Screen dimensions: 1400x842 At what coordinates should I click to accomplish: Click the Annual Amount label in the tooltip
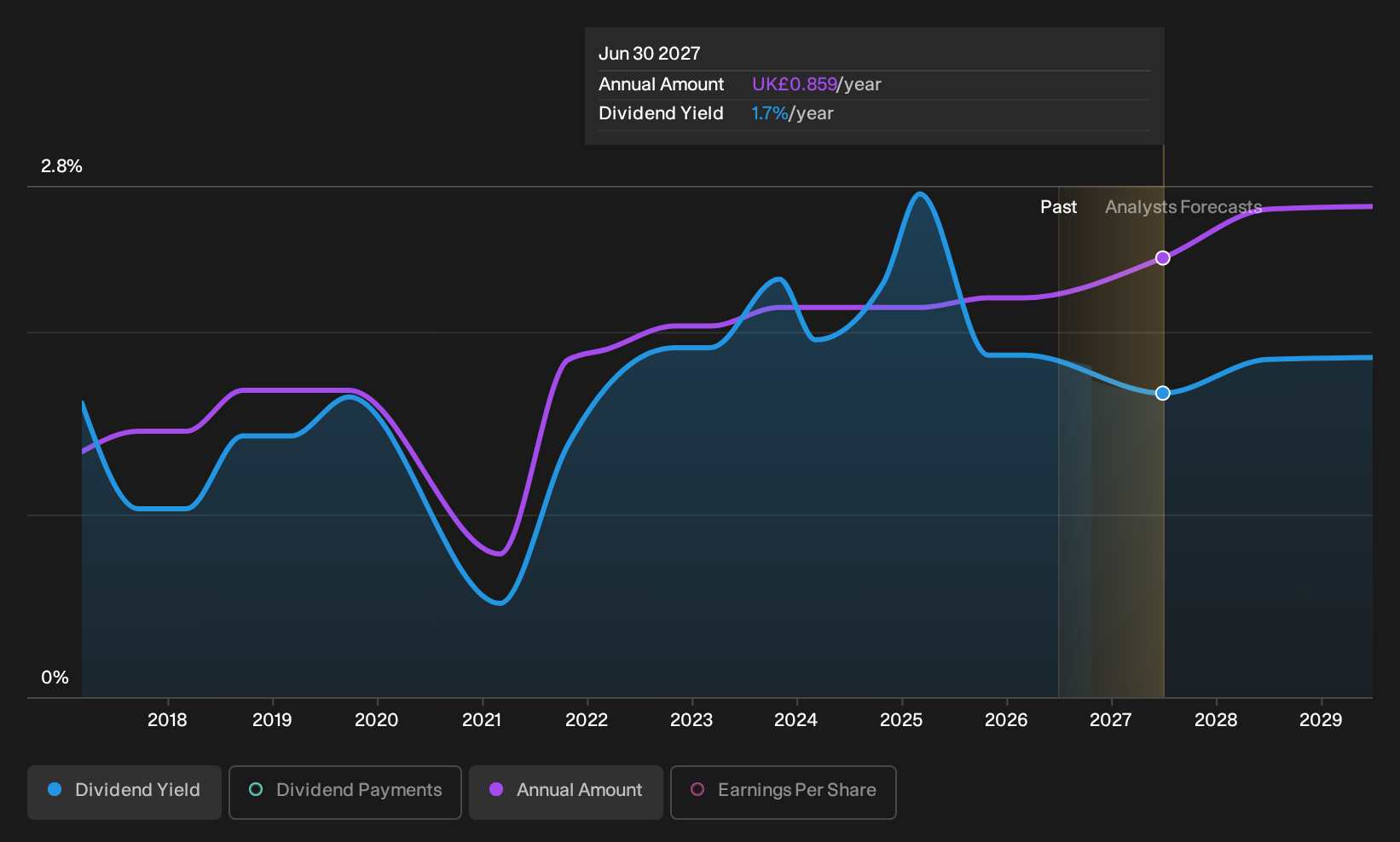pyautogui.click(x=661, y=84)
